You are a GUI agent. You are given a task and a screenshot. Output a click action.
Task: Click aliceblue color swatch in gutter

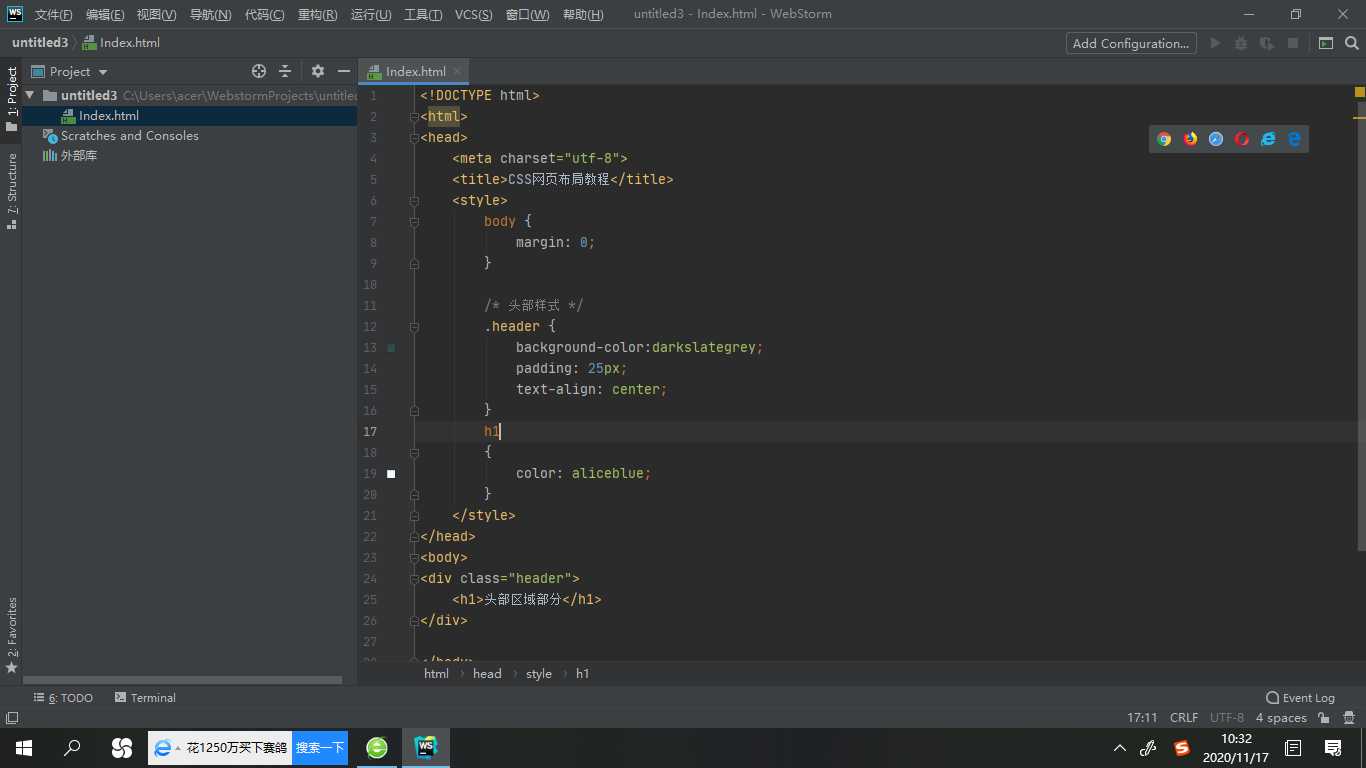tap(391, 474)
